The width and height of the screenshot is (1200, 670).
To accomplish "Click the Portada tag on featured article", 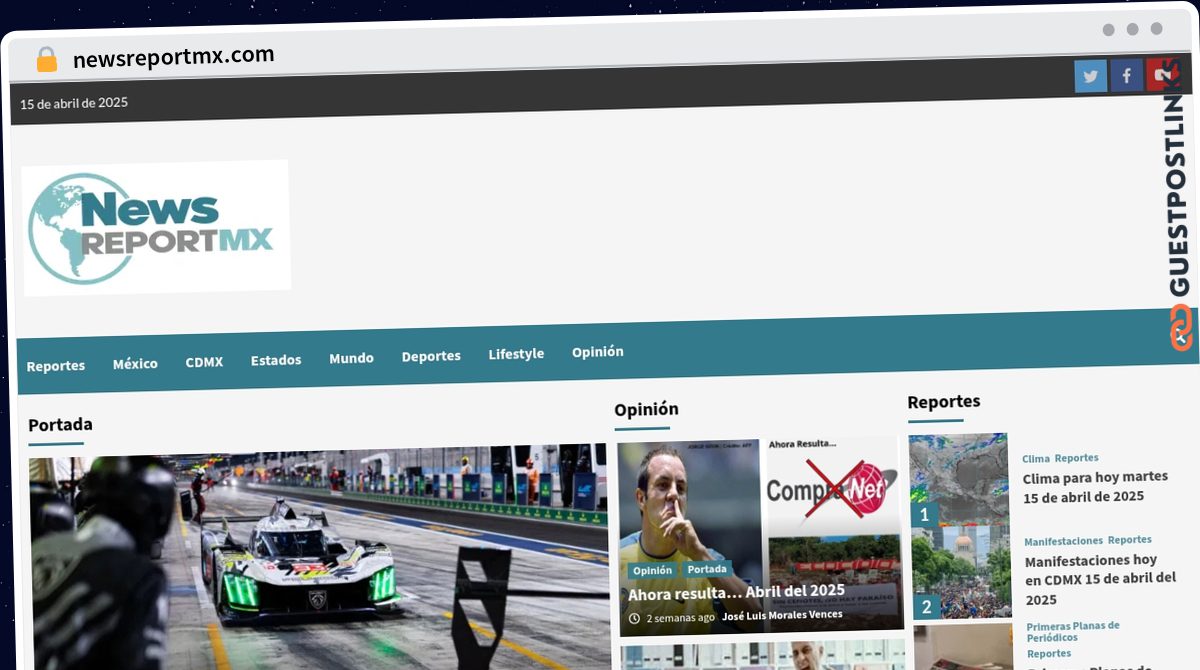I will pos(707,569).
